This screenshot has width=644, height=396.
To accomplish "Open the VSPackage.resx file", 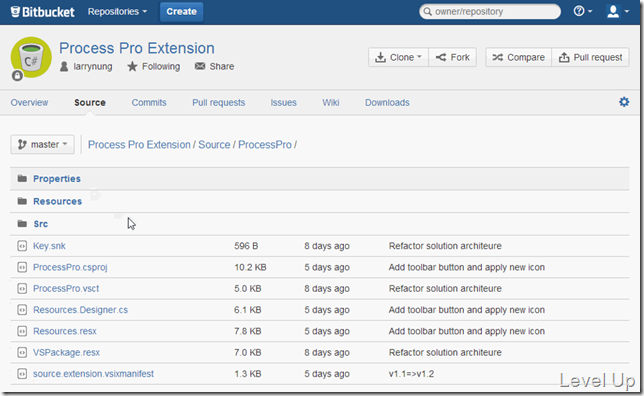I will pos(67,352).
